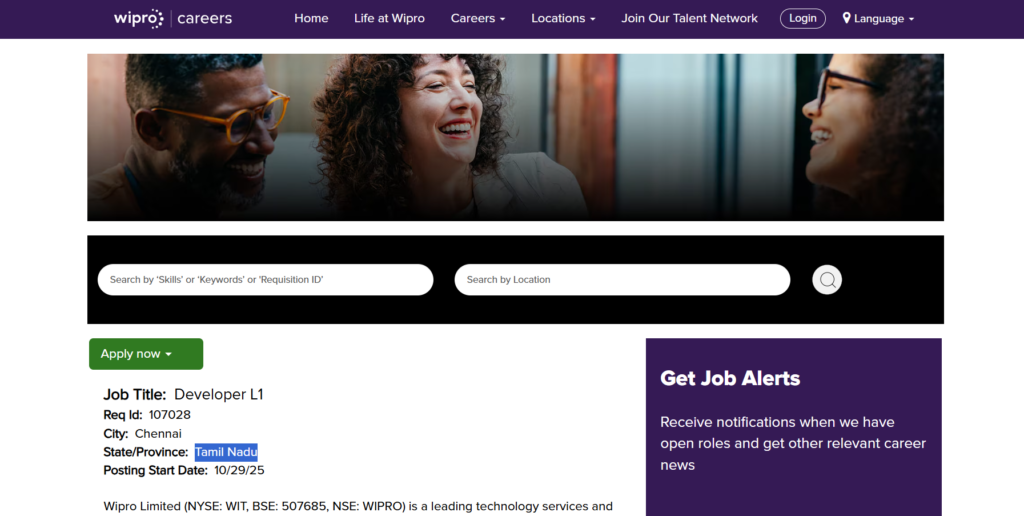The width and height of the screenshot is (1024, 516).
Task: Click the highlighted Tamil Nadu text
Action: coord(226,452)
